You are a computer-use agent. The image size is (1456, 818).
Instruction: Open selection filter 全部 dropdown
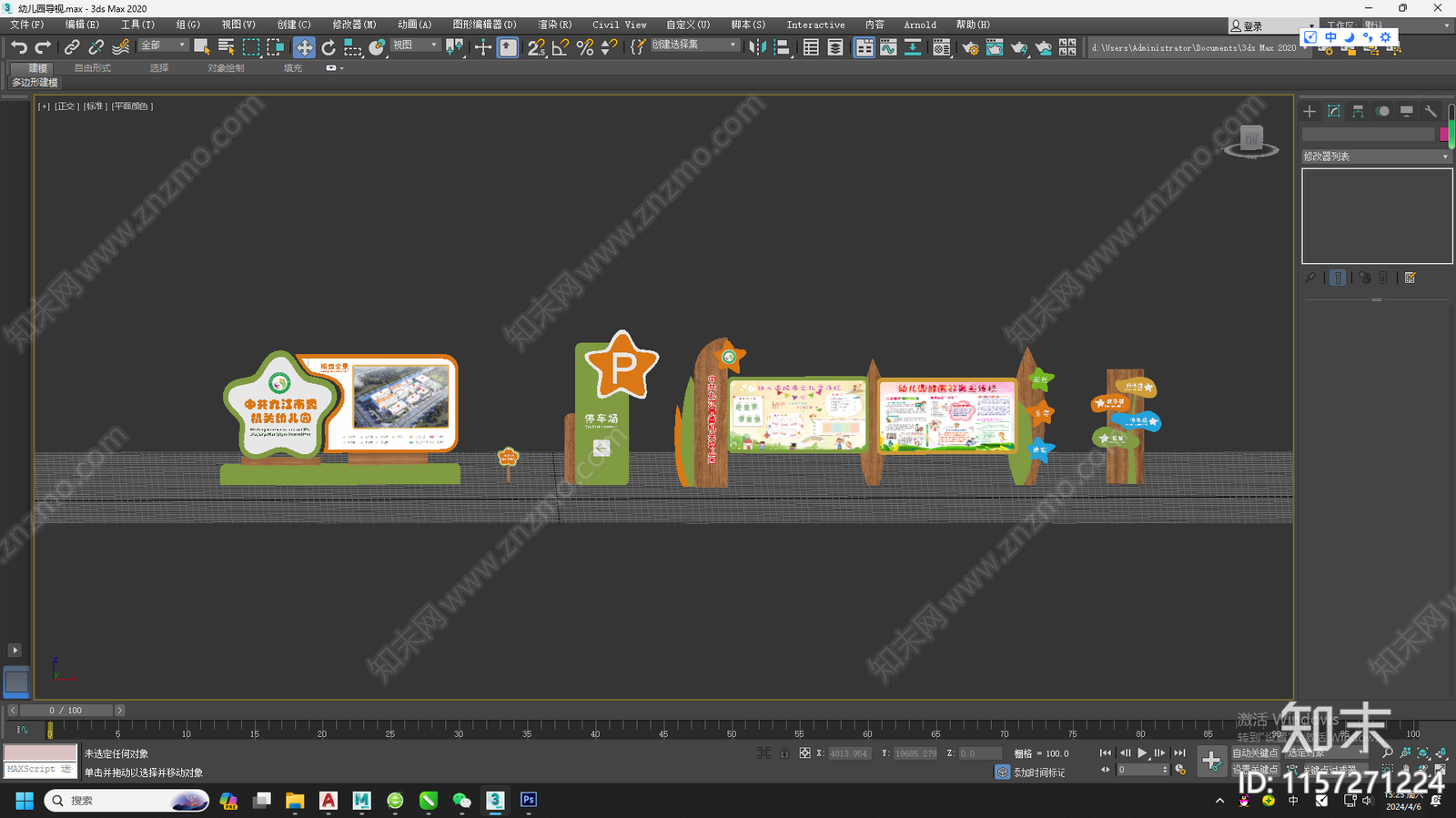click(x=163, y=45)
